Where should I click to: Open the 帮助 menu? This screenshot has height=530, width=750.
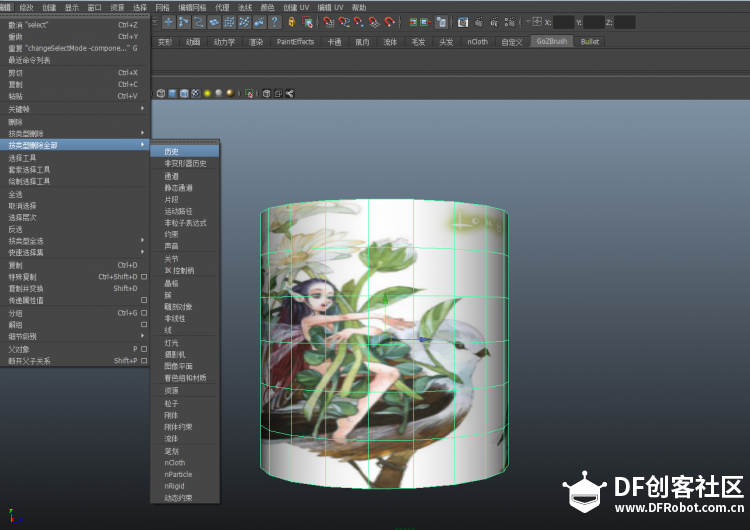[359, 7]
